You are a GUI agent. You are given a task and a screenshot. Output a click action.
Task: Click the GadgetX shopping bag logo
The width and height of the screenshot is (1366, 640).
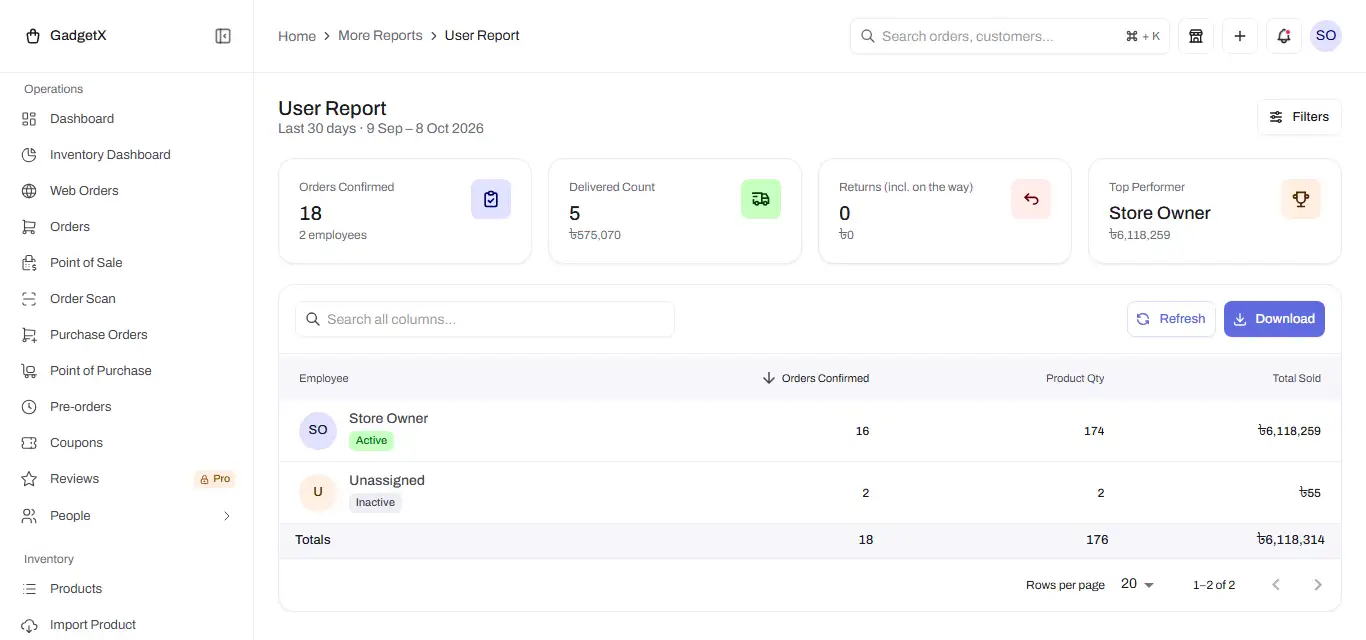33,36
